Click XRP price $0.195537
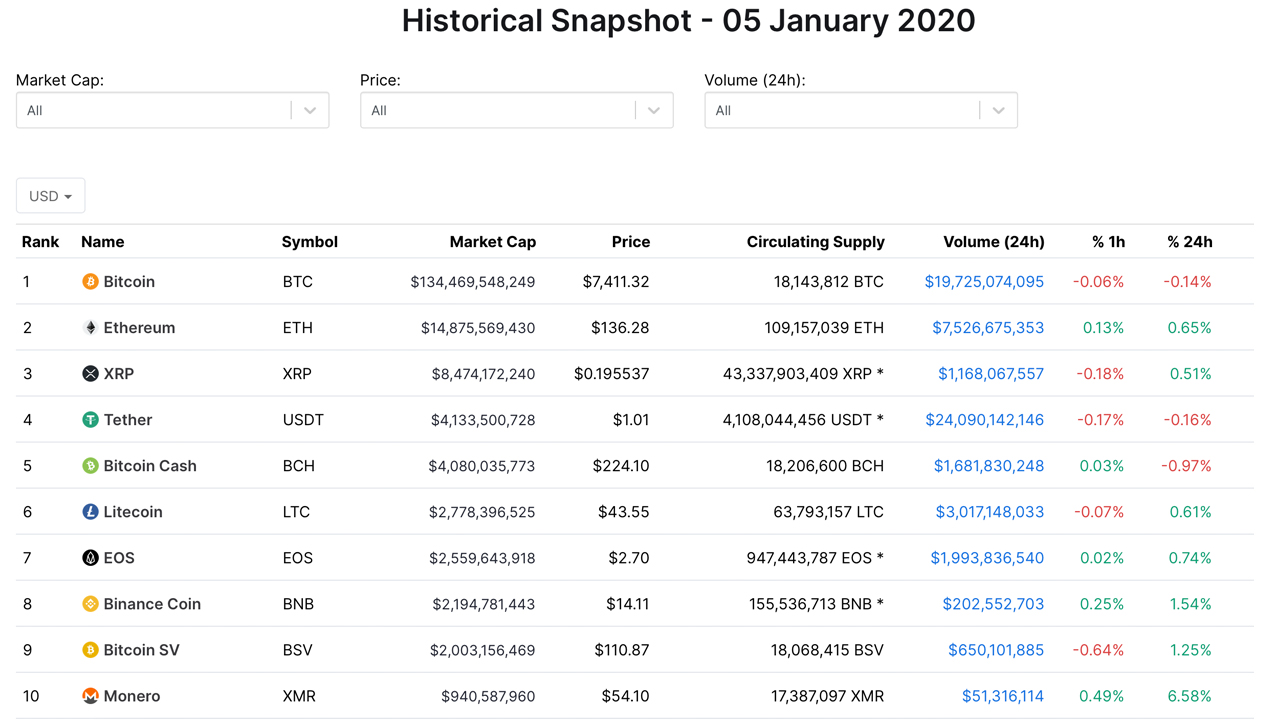Viewport: 1280px width, 720px height. (x=612, y=374)
